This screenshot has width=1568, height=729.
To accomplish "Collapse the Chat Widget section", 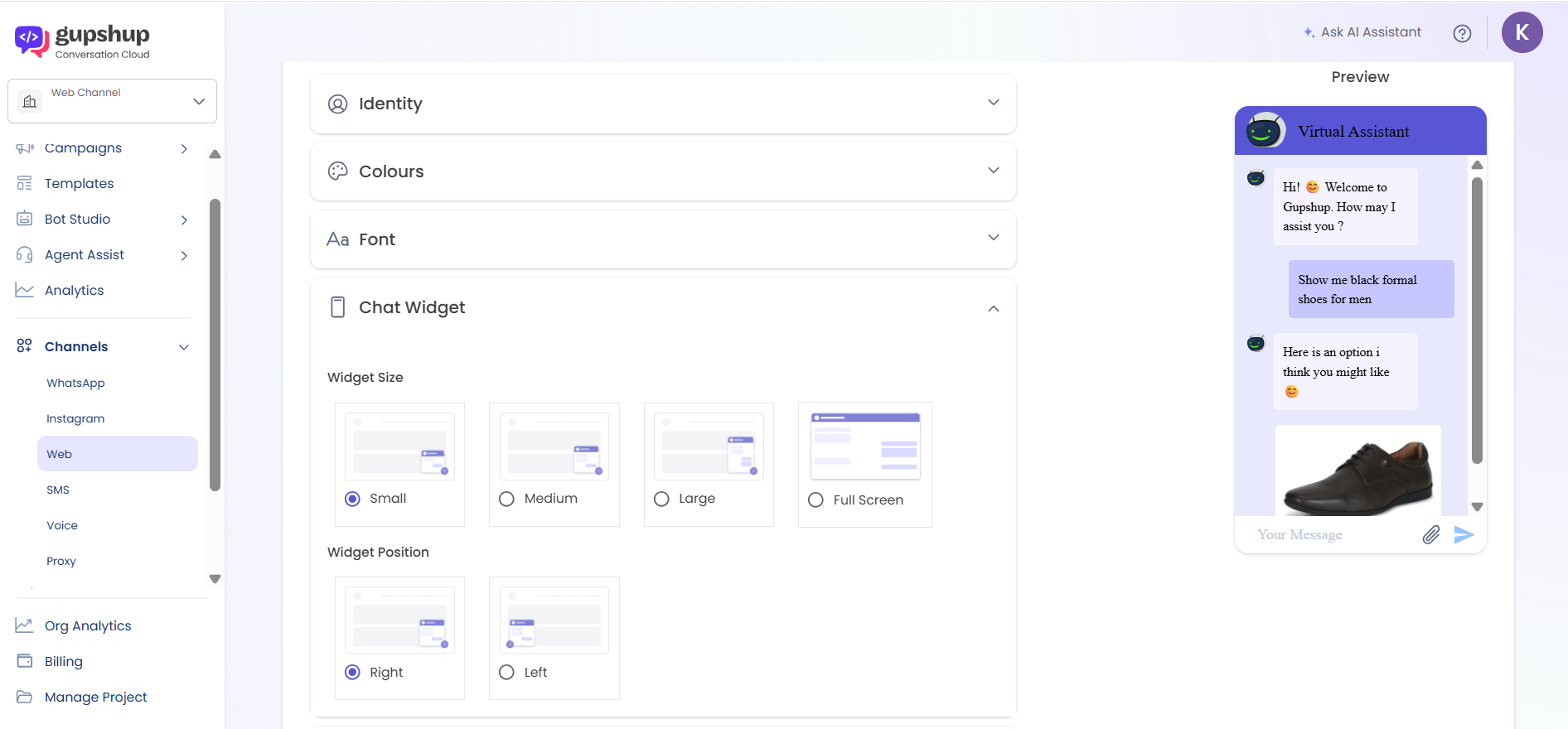I will pos(993,308).
